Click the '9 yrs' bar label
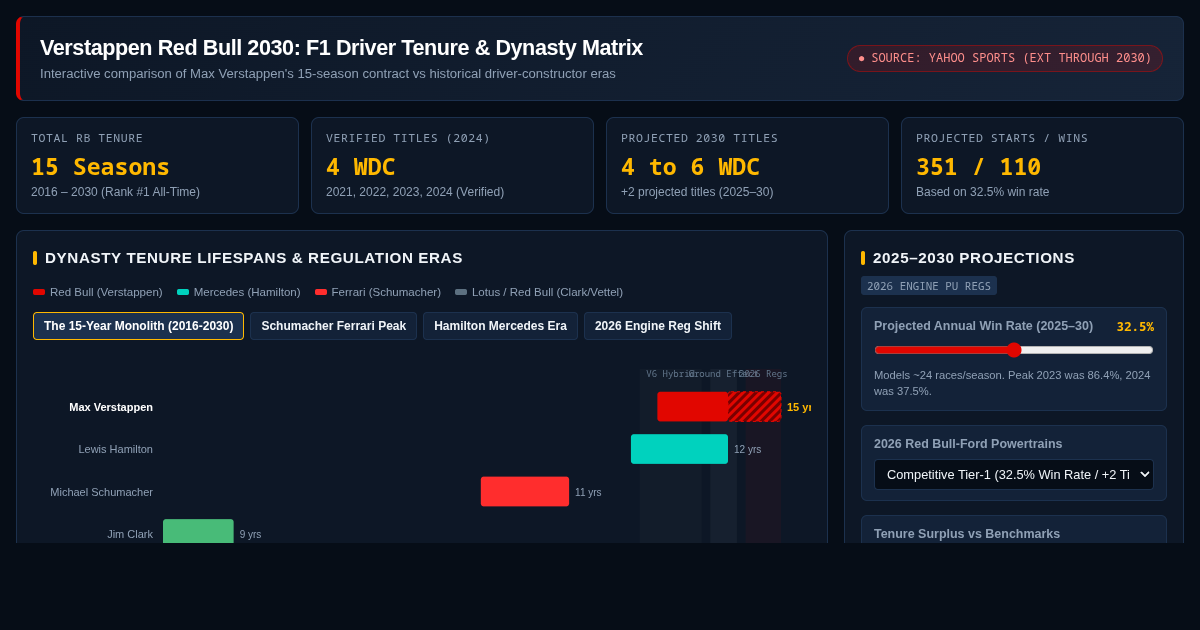Viewport: 1200px width, 630px height. point(250,534)
